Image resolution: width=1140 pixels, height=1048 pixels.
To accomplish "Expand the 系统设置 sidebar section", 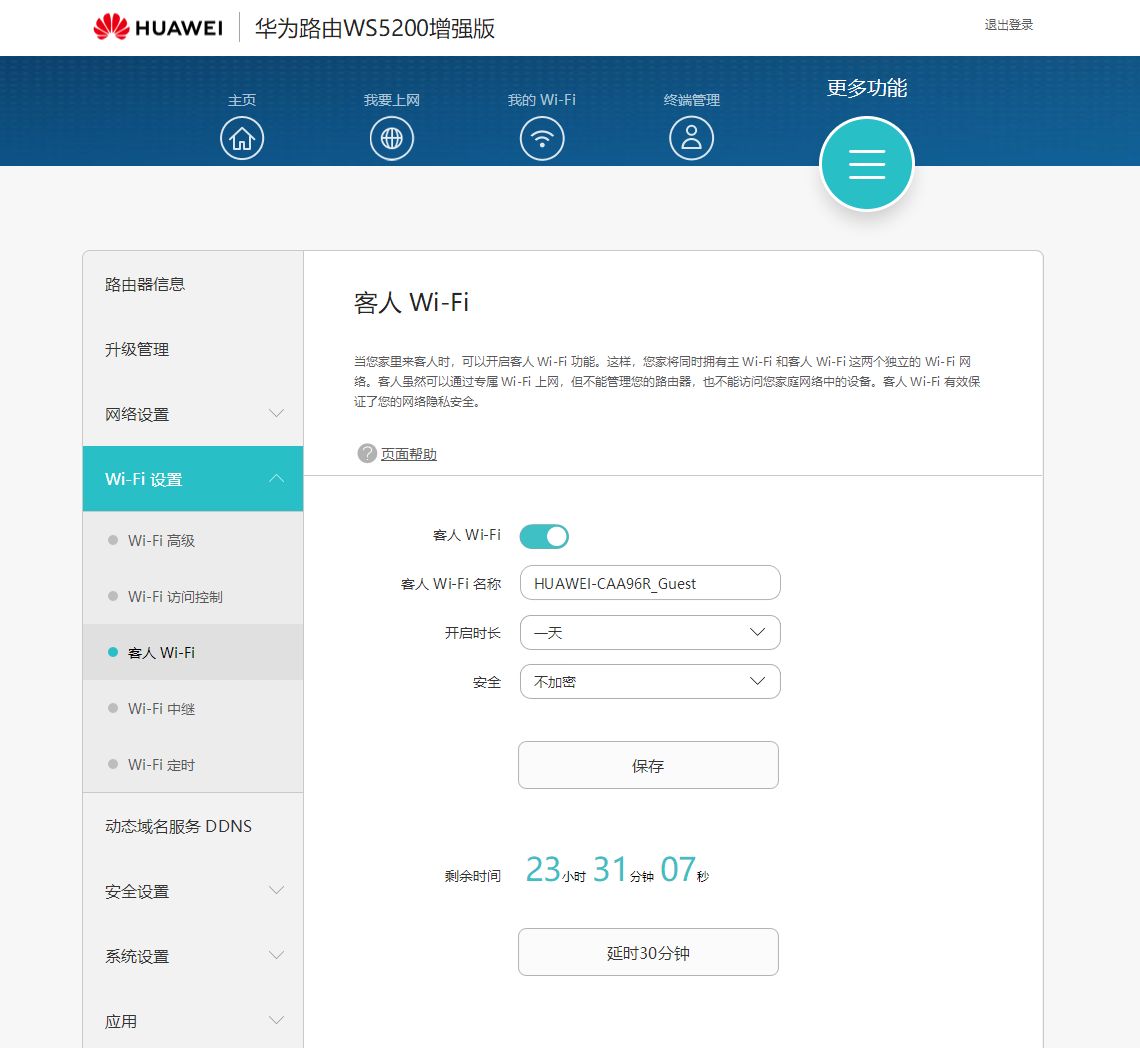I will point(193,956).
